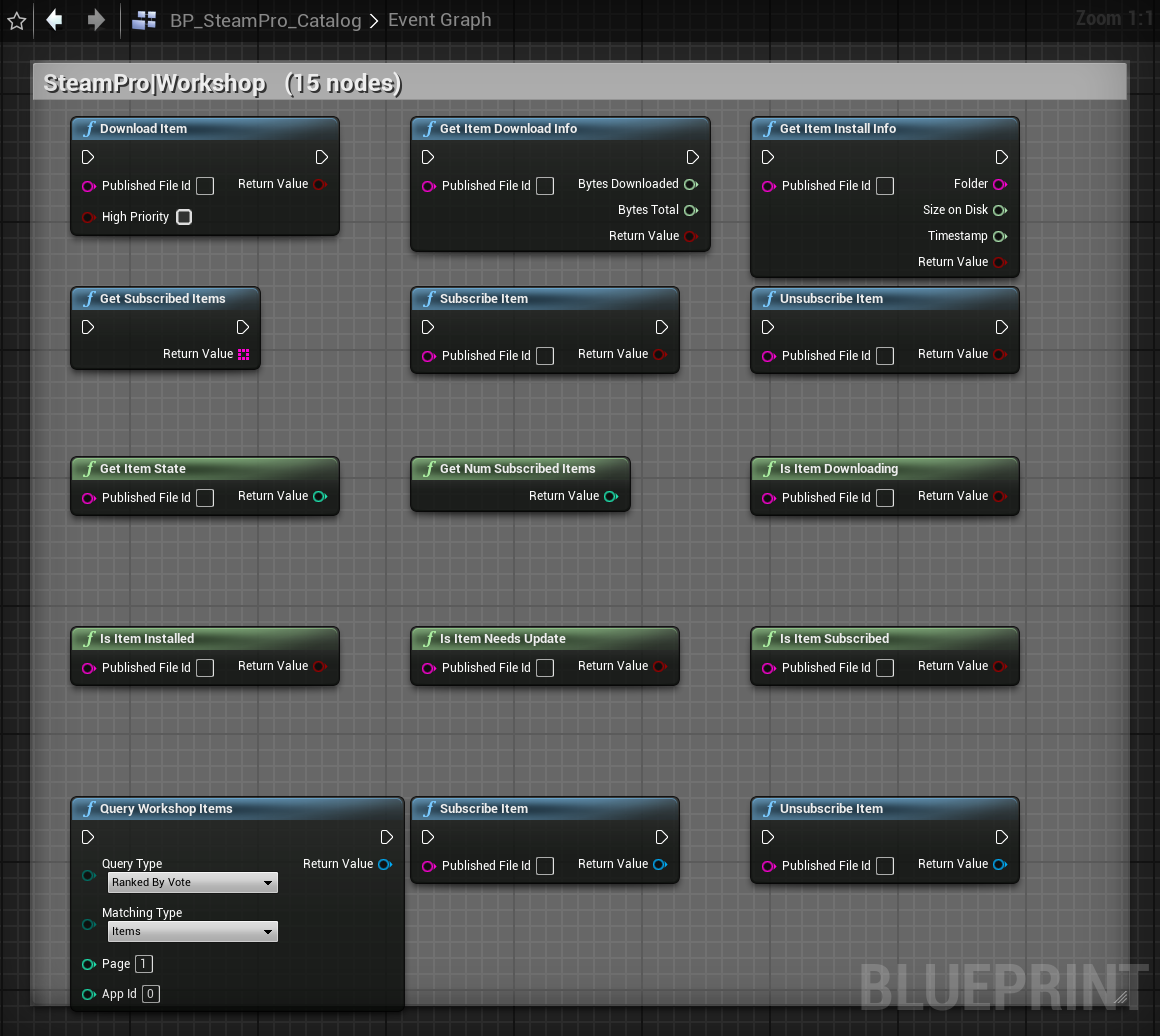The height and width of the screenshot is (1036, 1160).
Task: Click Is Item Needs Update Return Value pin
Action: point(660,667)
